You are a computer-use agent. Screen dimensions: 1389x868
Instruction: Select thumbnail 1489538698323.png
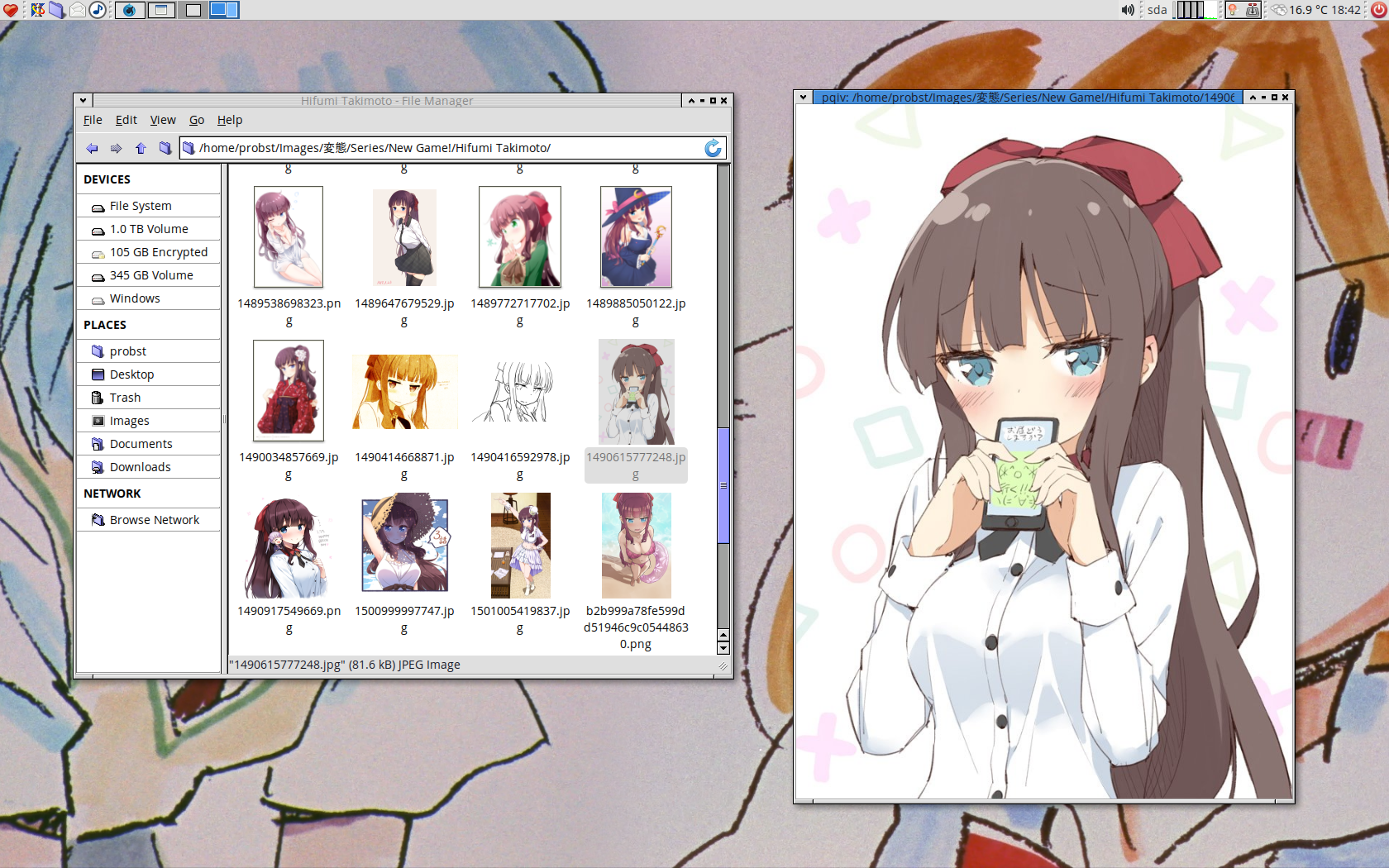click(x=289, y=236)
